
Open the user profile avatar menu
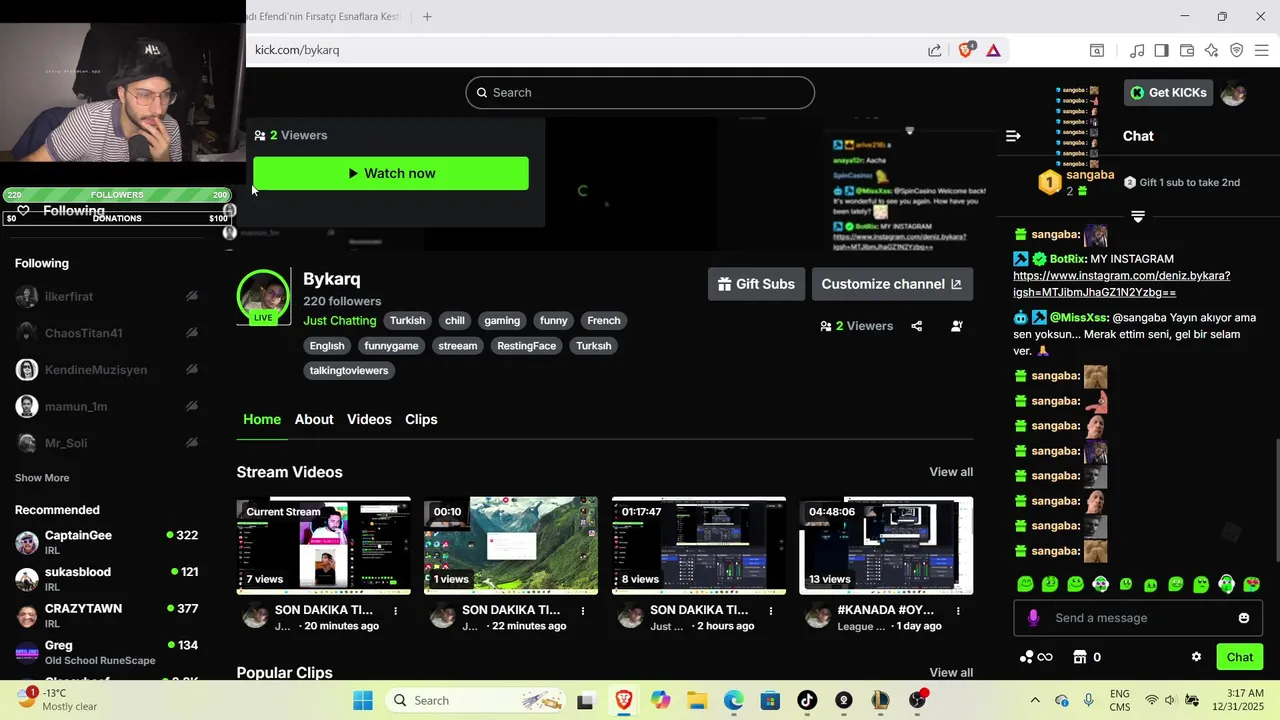(1233, 93)
